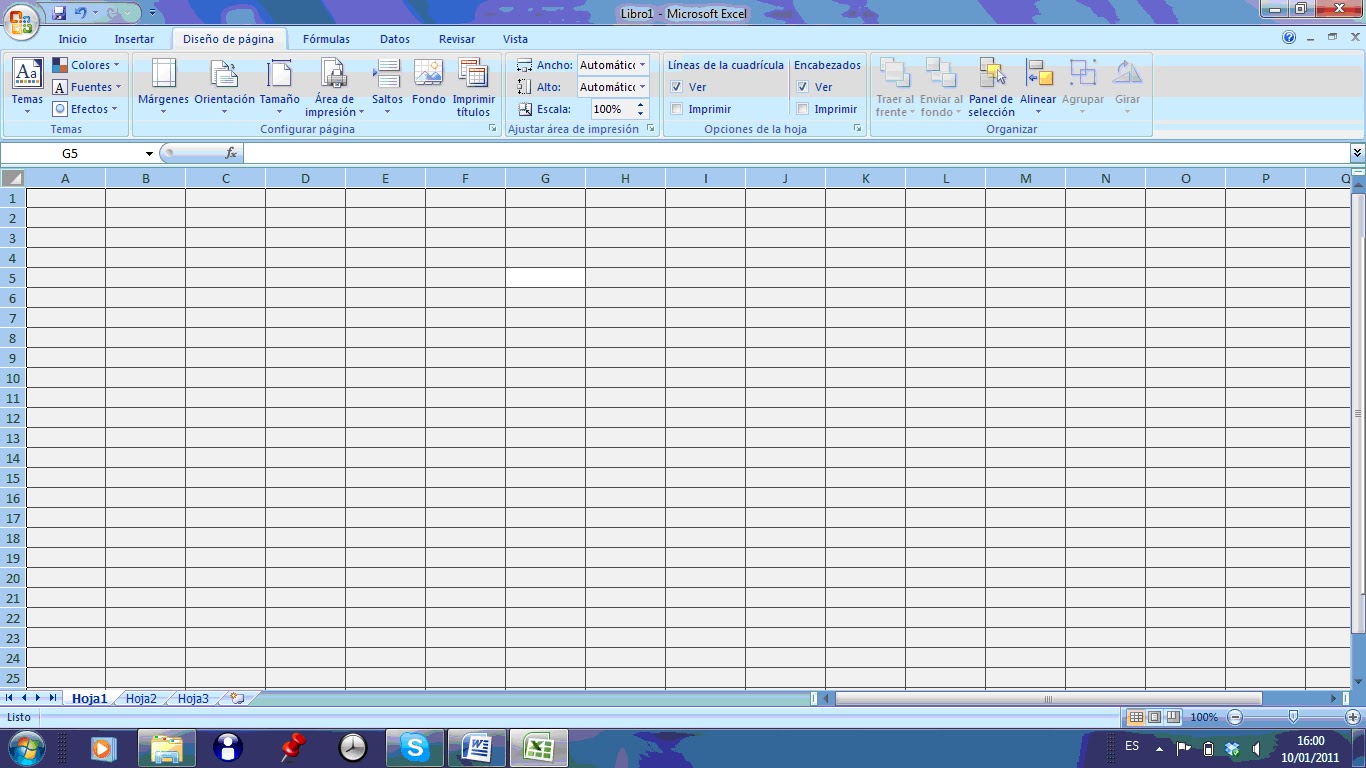The height and width of the screenshot is (768, 1366).
Task: Switch to the Insertar ribbon tab
Action: (x=134, y=39)
